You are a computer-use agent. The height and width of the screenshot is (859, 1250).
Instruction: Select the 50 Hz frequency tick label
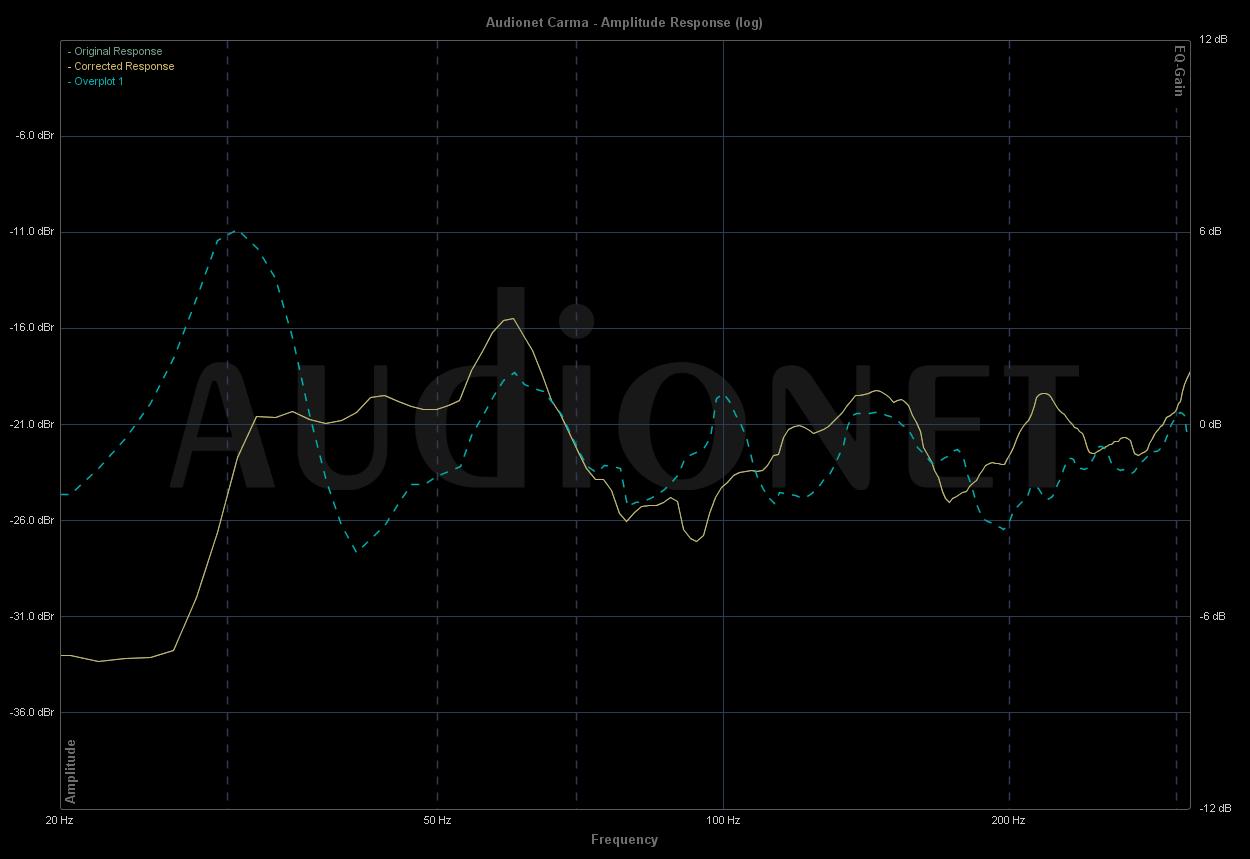(x=437, y=820)
